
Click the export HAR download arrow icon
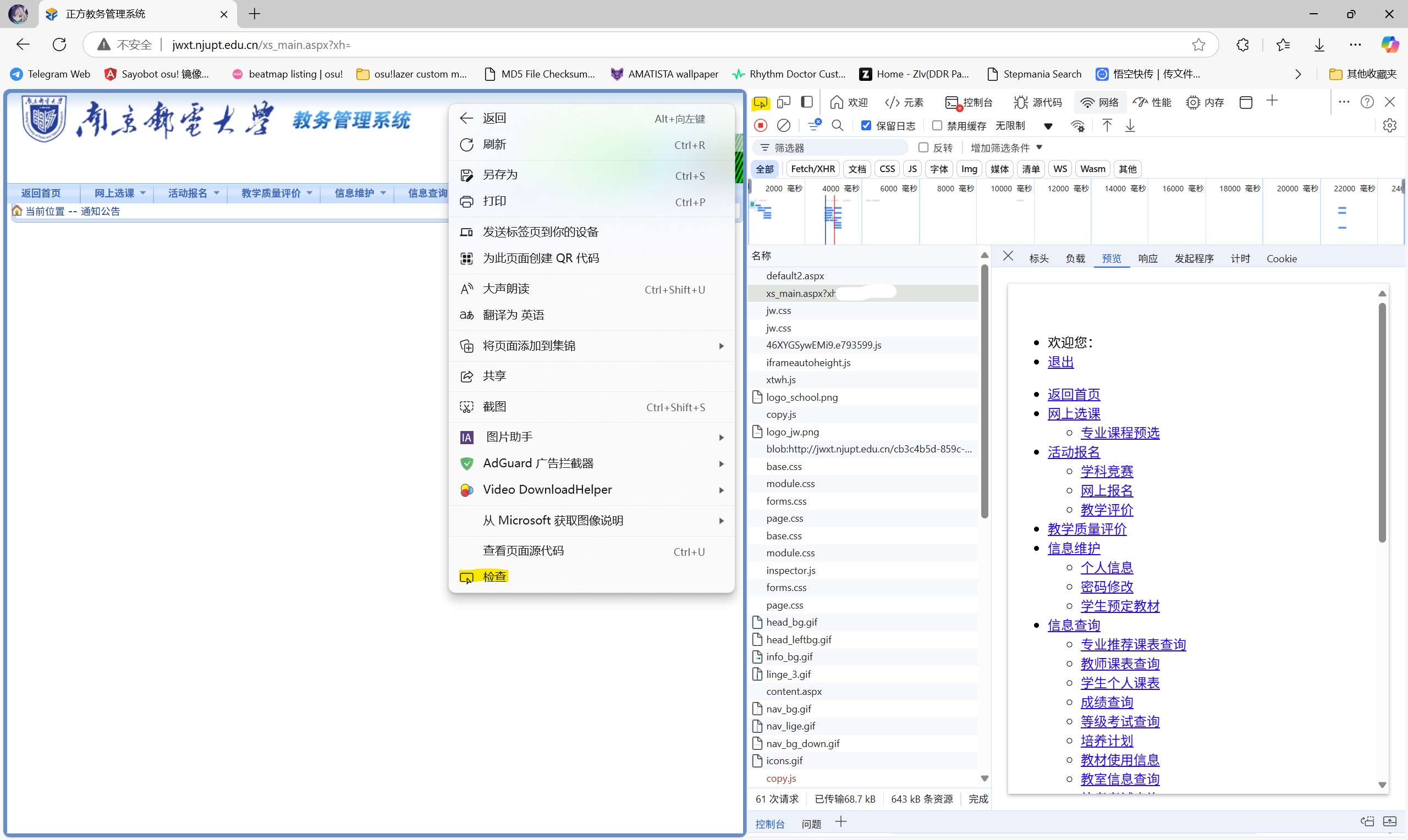pos(1130,125)
